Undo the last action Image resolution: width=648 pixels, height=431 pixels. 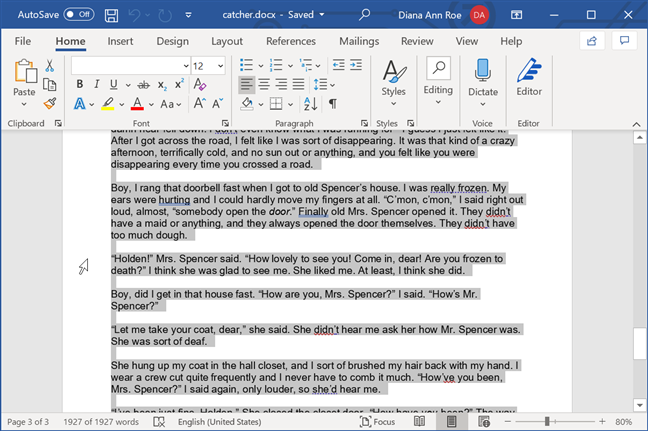[134, 15]
